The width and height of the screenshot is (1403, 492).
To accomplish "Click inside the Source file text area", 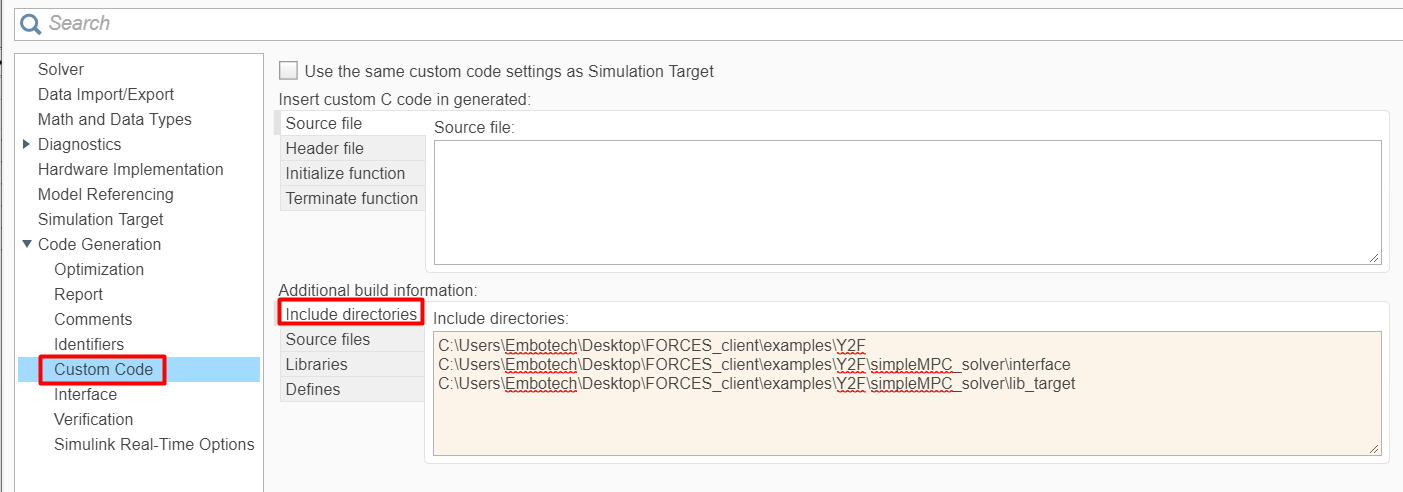I will pos(906,202).
